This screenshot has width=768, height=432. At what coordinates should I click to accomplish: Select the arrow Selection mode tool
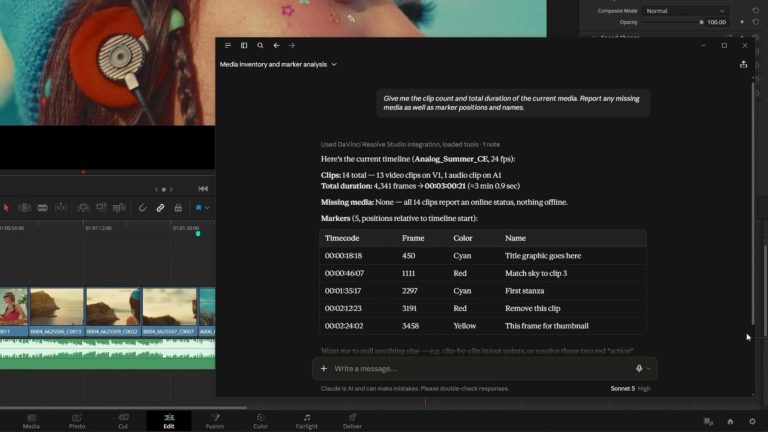6,208
